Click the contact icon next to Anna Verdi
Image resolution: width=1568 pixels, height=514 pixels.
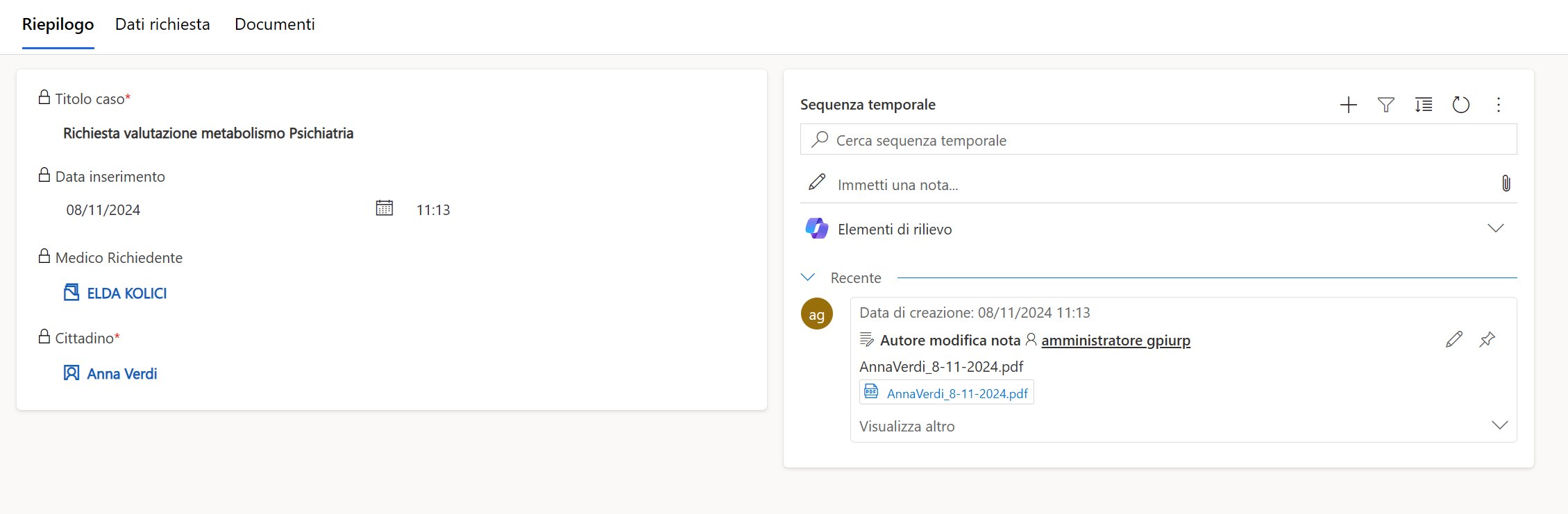click(x=71, y=373)
